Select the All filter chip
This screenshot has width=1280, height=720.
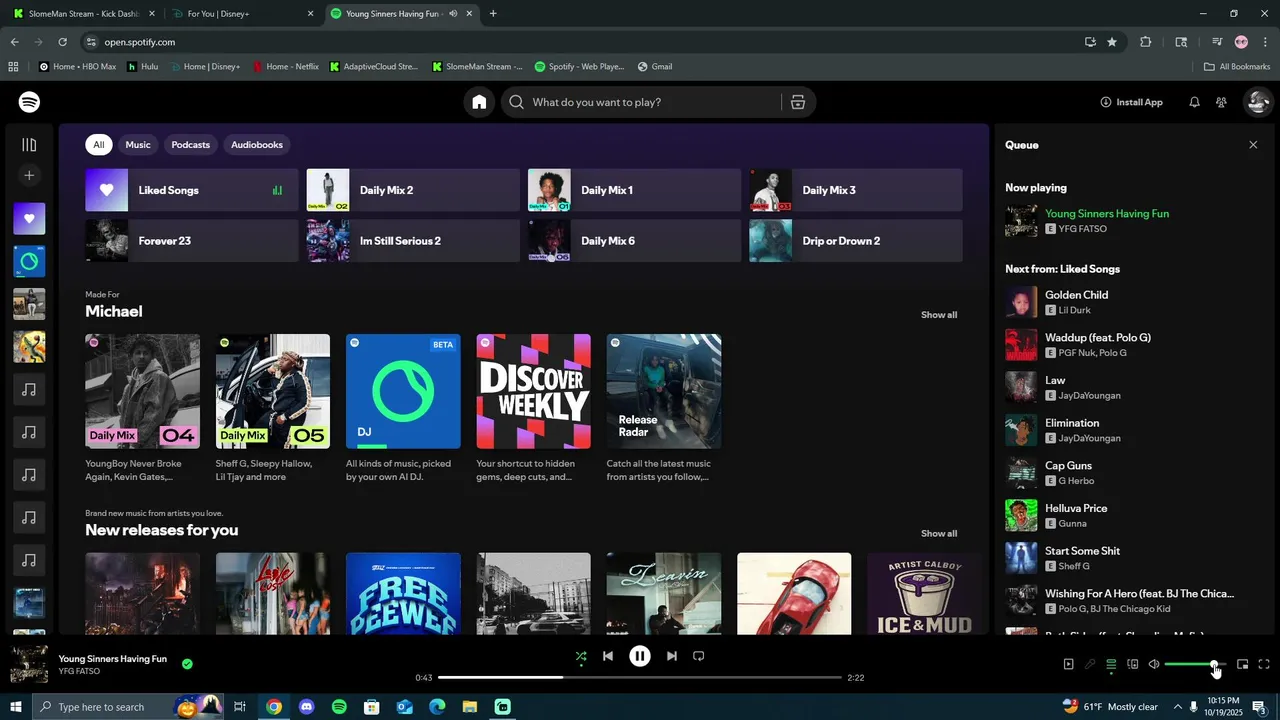tap(98, 145)
